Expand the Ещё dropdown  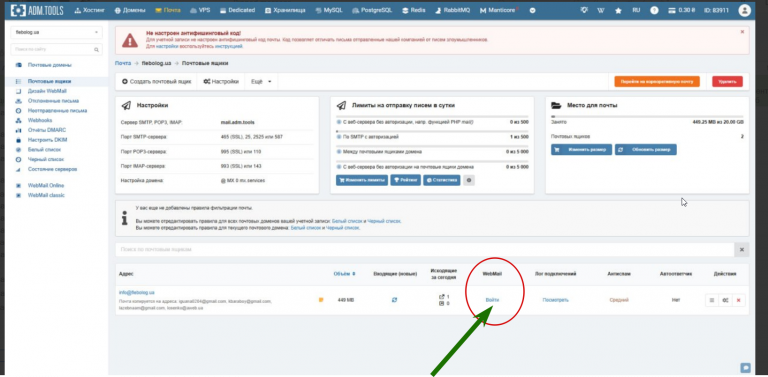tap(261, 82)
